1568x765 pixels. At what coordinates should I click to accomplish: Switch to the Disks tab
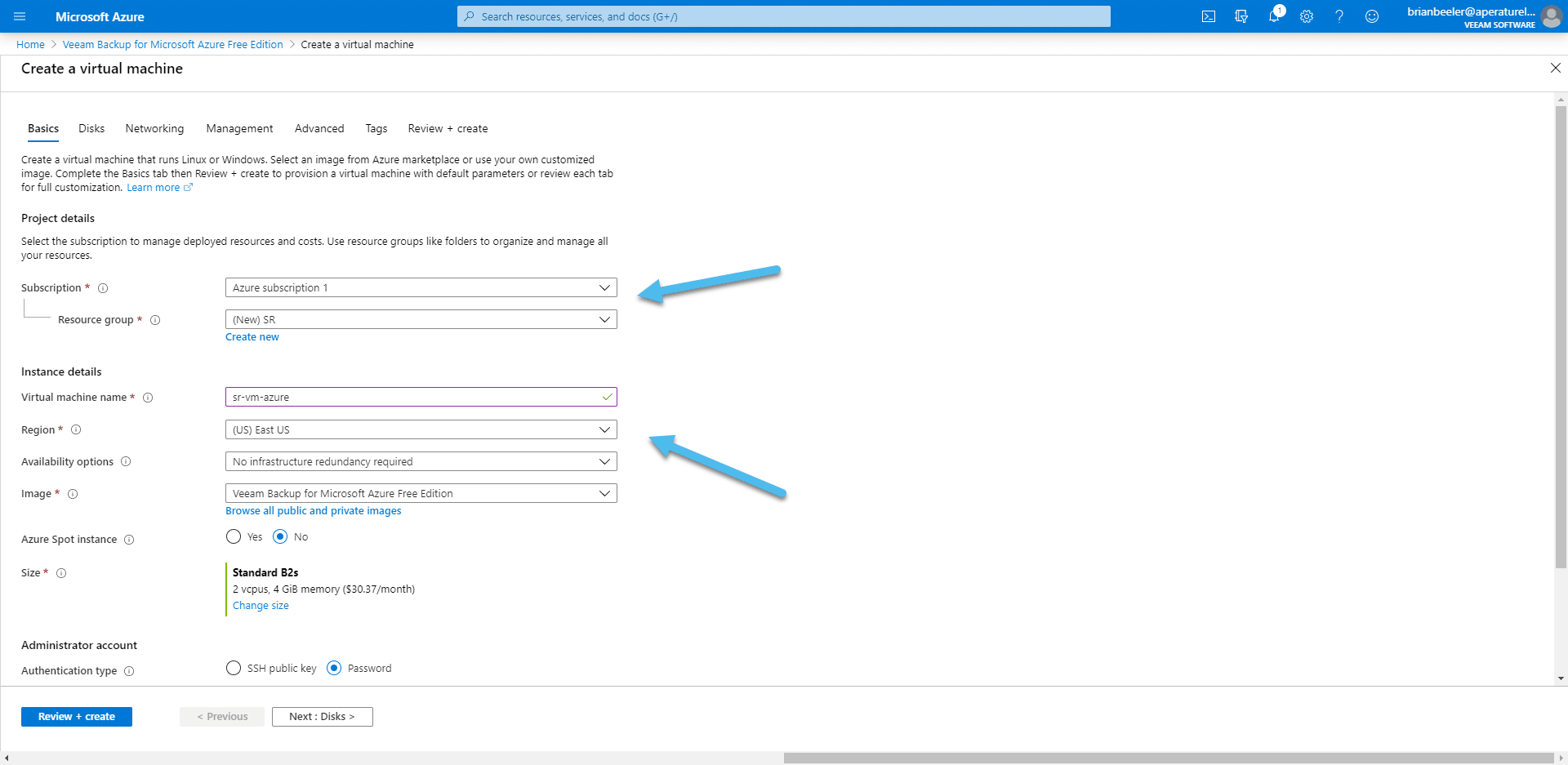click(x=91, y=129)
